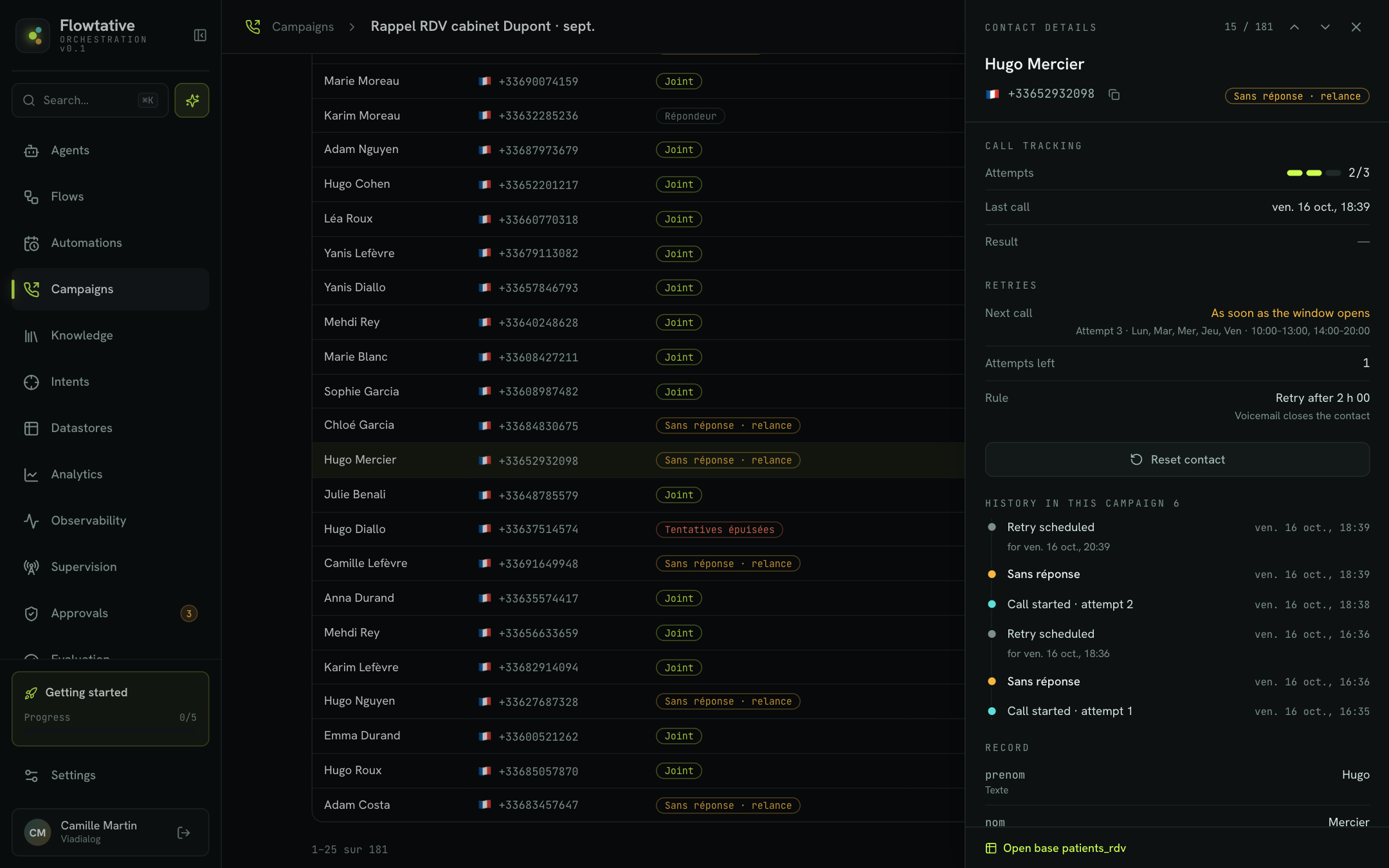The image size is (1389, 868).
Task: Select the Hugo Diallo row
Action: 638,529
